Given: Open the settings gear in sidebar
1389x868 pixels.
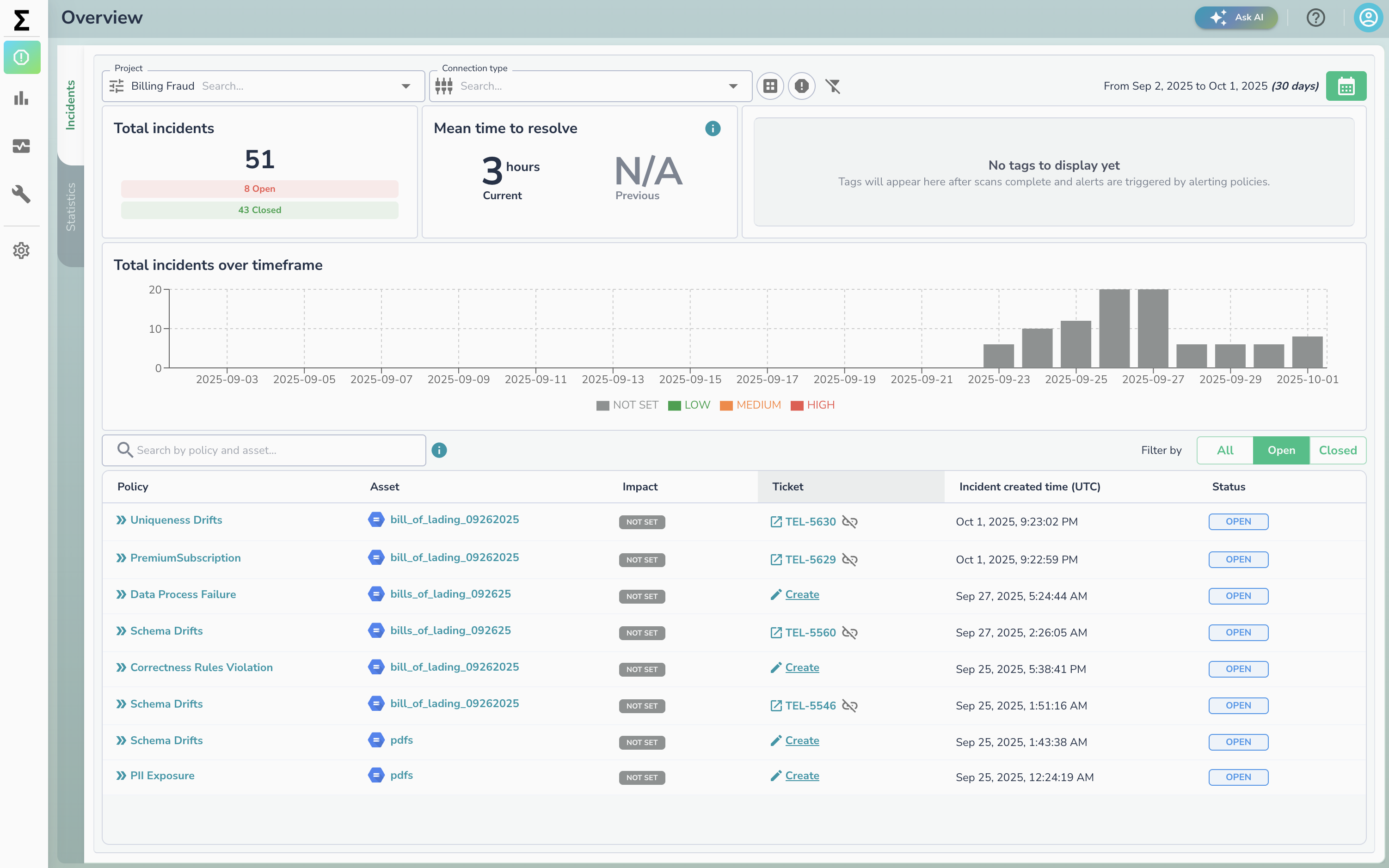Looking at the screenshot, I should coord(21,251).
